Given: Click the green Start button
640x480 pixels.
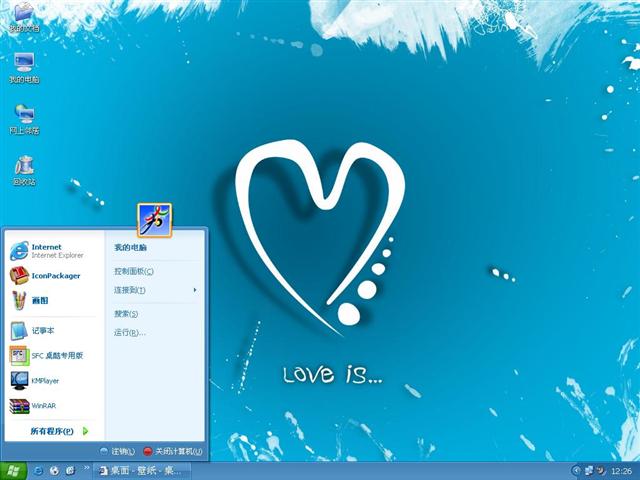Looking at the screenshot, I should point(13,471).
